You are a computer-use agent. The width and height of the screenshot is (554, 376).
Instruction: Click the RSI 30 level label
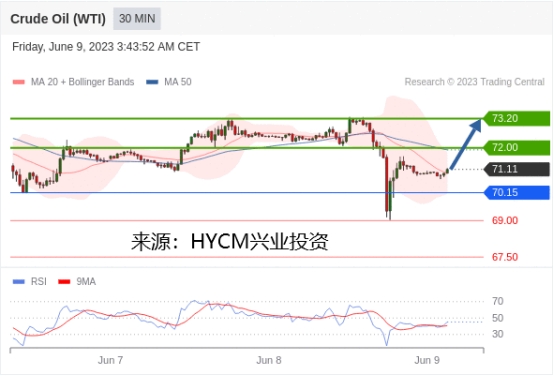(x=497, y=334)
